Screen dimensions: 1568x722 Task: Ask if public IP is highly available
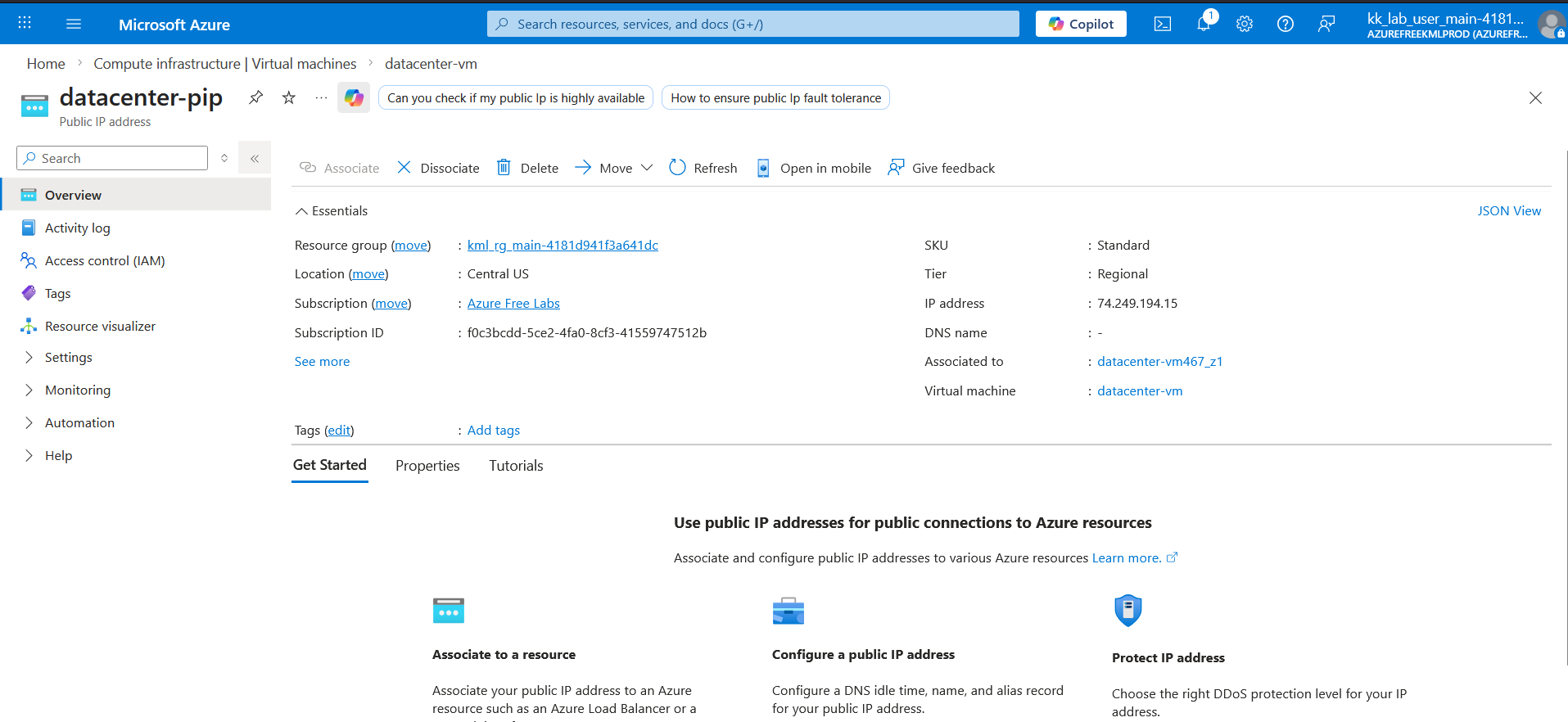click(516, 98)
